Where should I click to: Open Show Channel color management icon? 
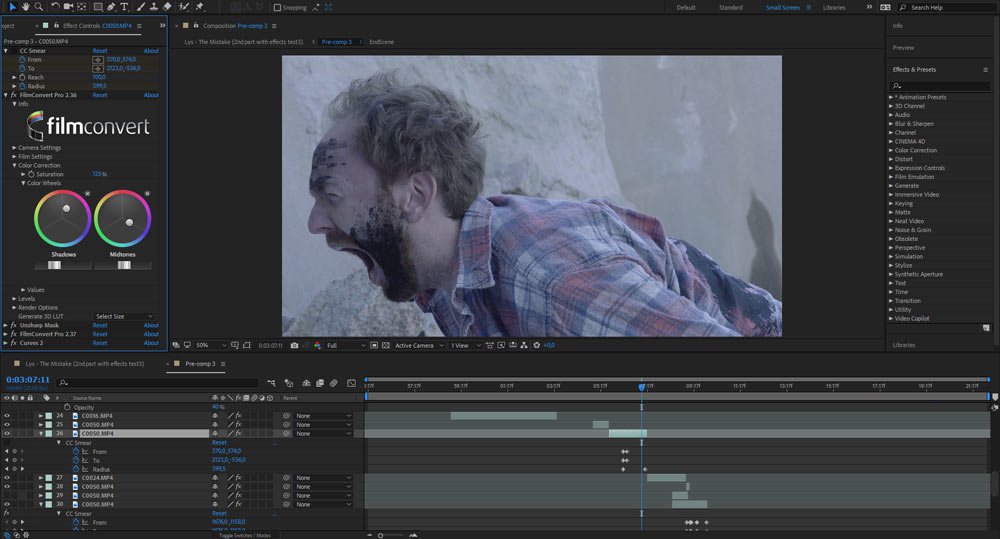click(x=318, y=345)
